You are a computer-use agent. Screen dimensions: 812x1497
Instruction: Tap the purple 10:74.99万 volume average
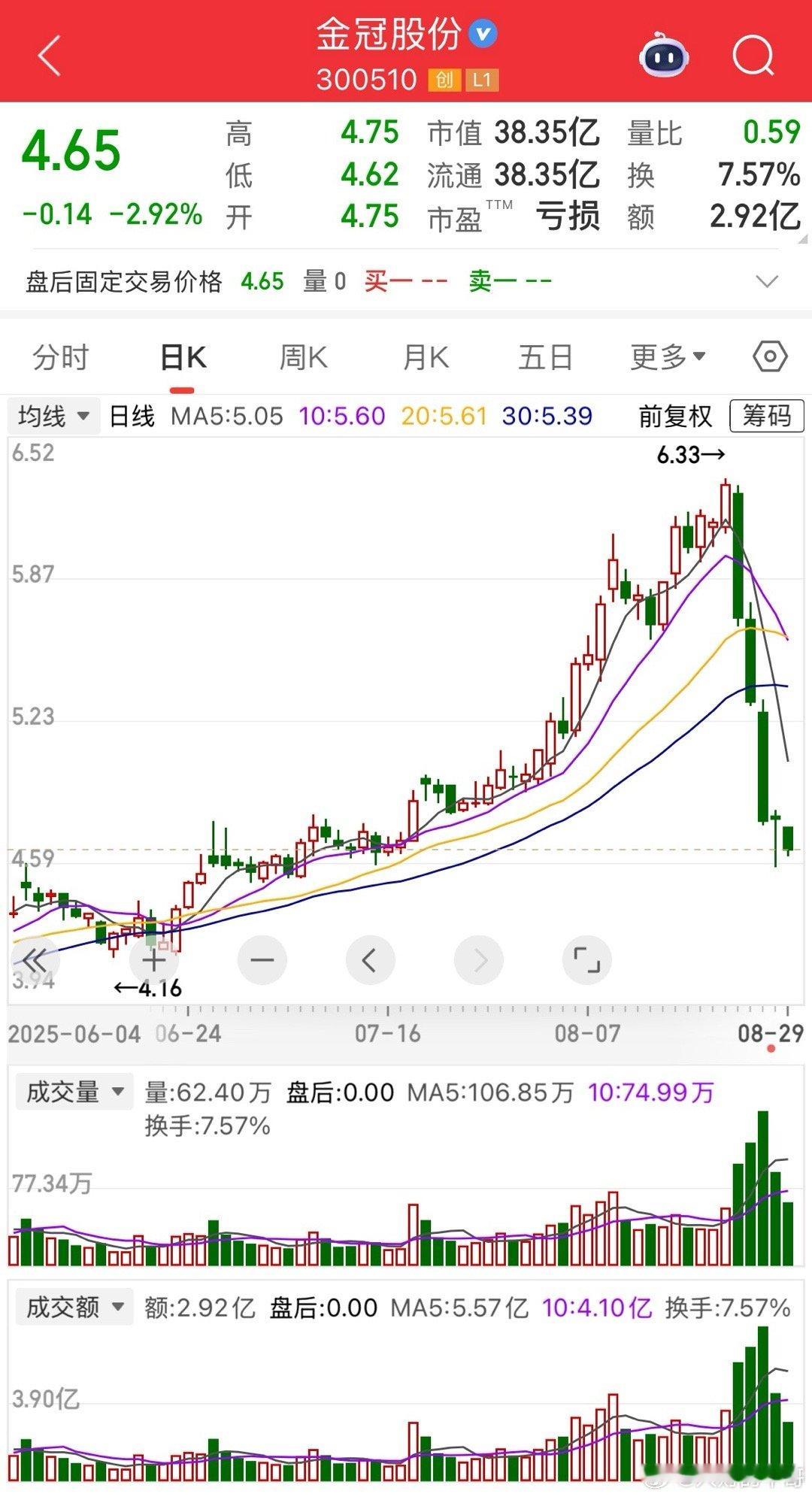650,1092
